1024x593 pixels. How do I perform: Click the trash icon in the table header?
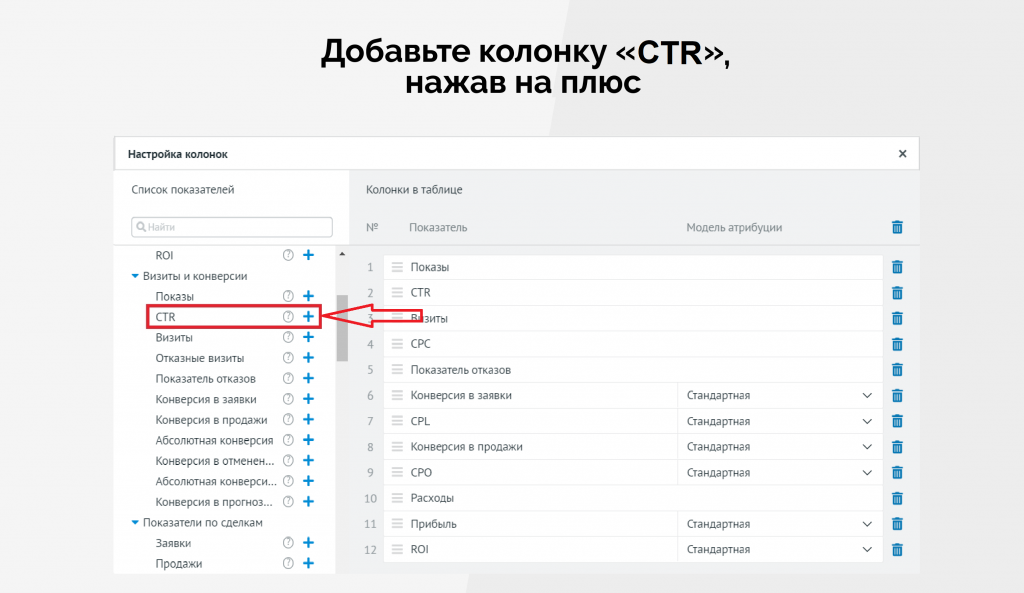pos(897,227)
